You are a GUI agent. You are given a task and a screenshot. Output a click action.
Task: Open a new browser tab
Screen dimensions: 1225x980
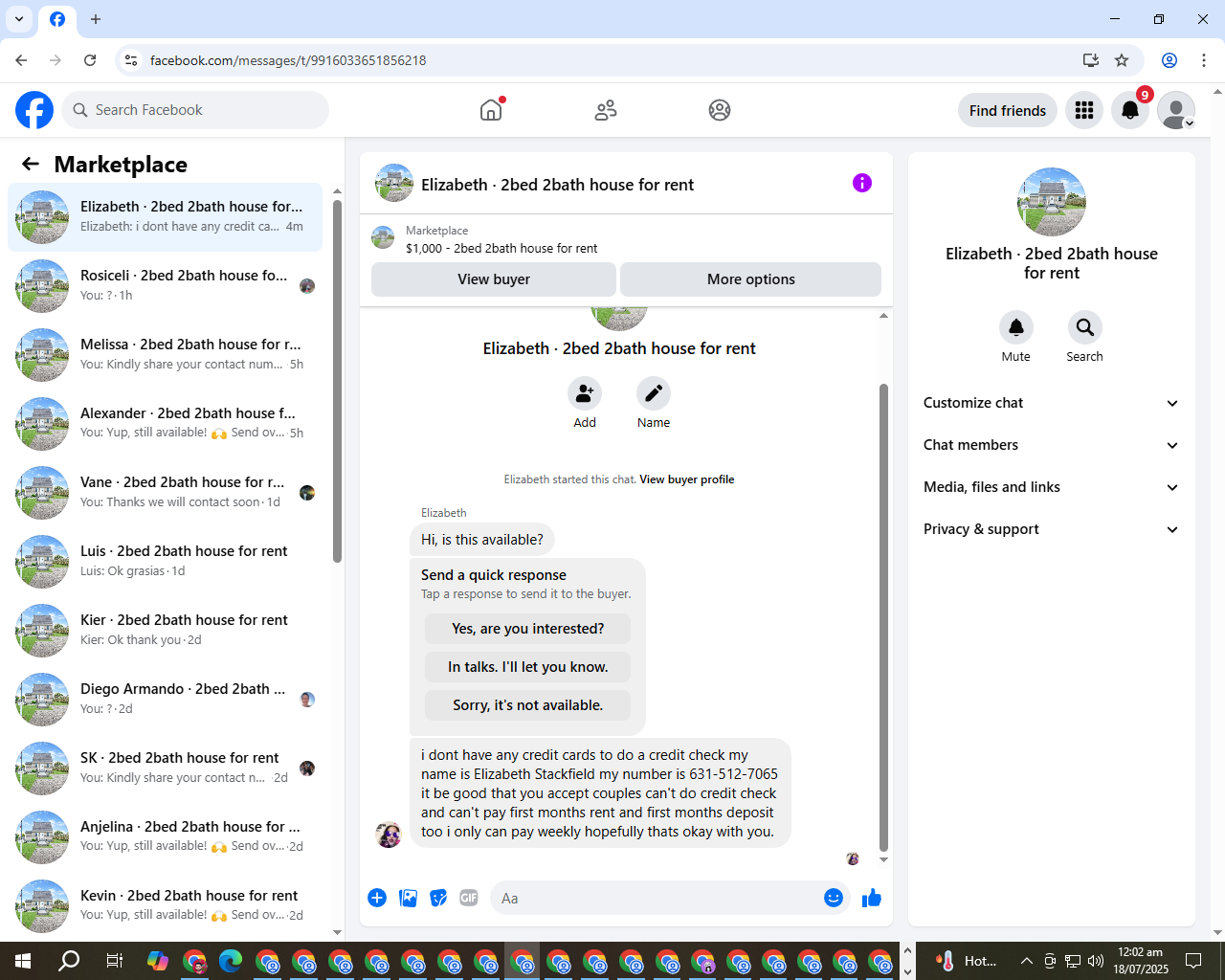pos(96,19)
